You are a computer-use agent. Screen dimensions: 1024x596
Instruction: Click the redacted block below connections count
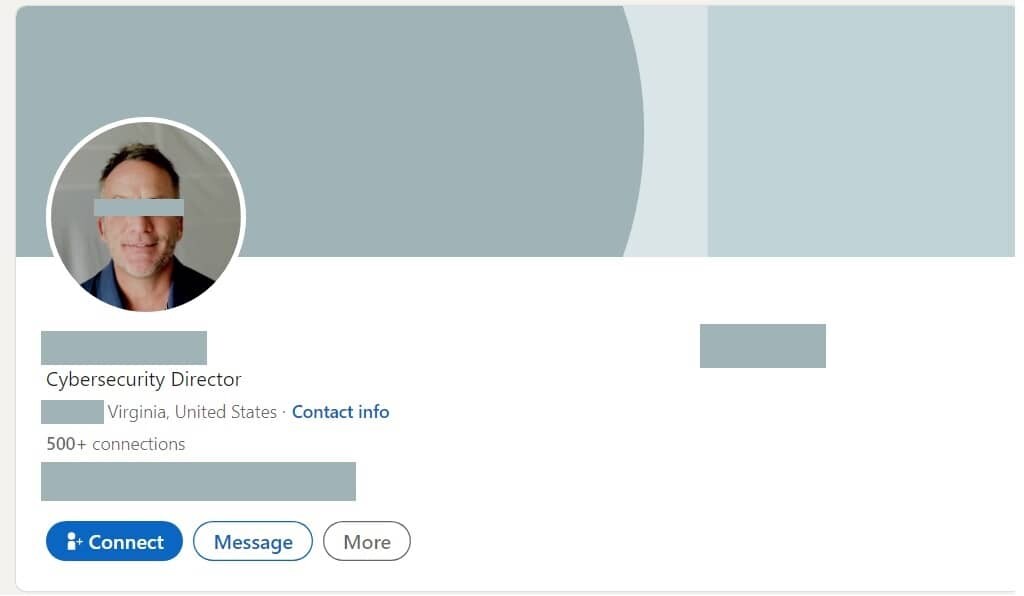tap(197, 481)
